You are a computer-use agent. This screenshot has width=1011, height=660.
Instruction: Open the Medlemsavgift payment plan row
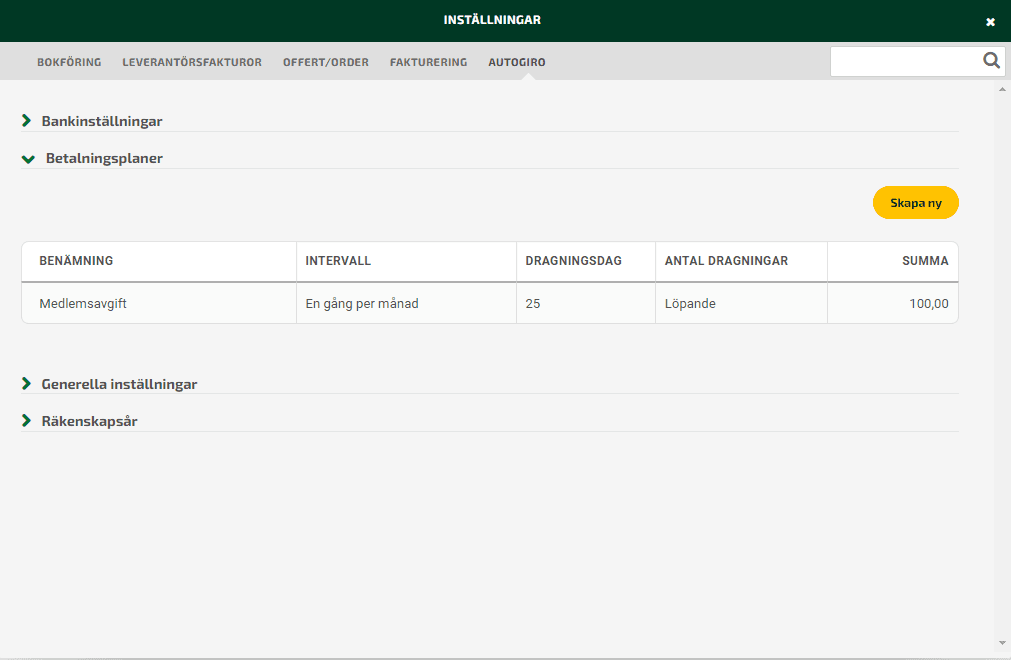[x=490, y=303]
